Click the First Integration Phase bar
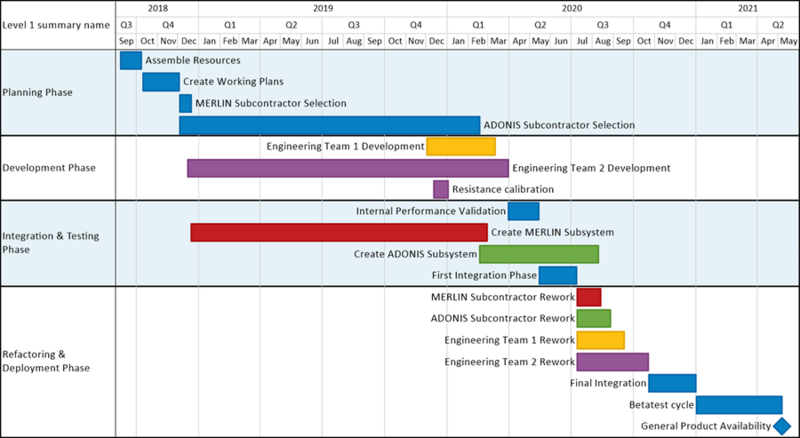Image resolution: width=800 pixels, height=438 pixels. click(558, 275)
